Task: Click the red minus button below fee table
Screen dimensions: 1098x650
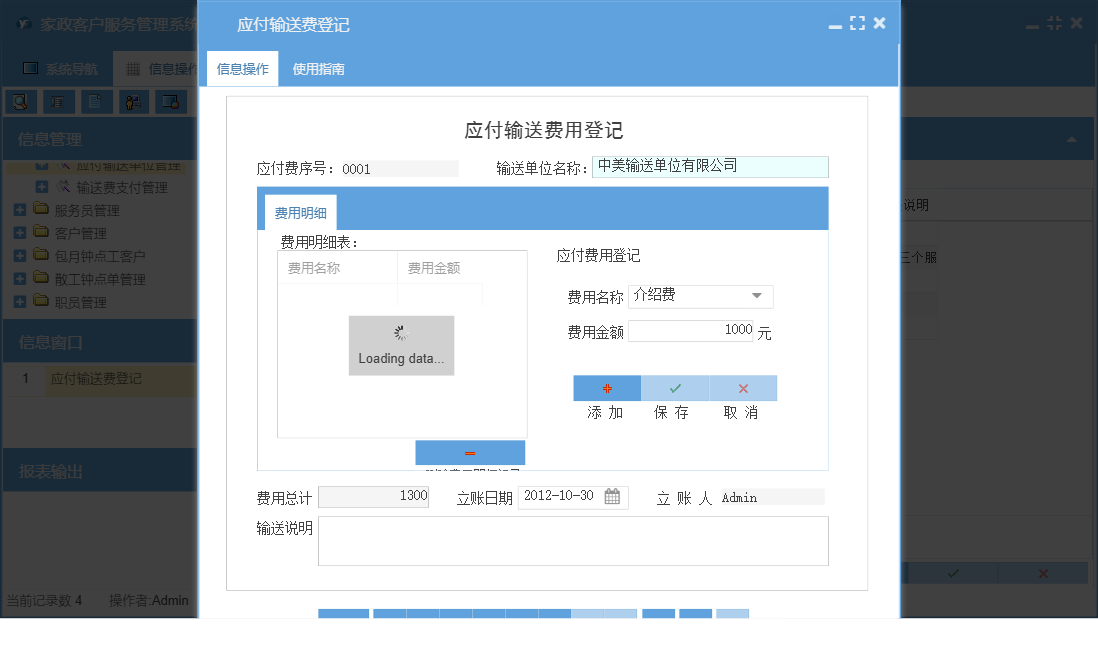Action: pos(469,452)
